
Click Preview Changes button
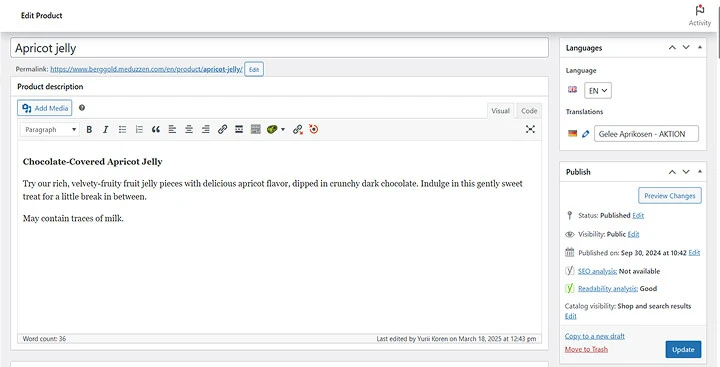[669, 196]
